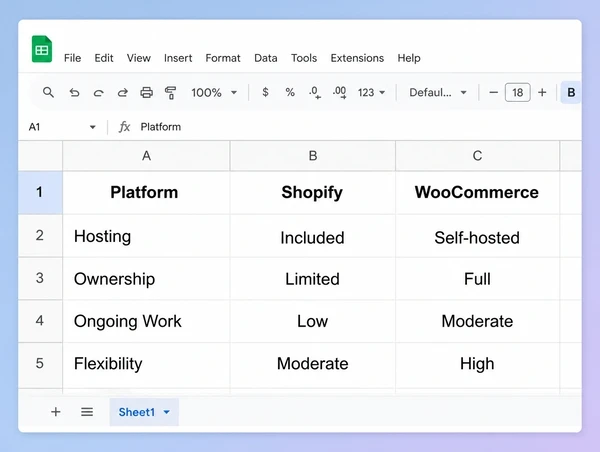600x452 pixels.
Task: Click the select-all corner box
Action: [40, 156]
